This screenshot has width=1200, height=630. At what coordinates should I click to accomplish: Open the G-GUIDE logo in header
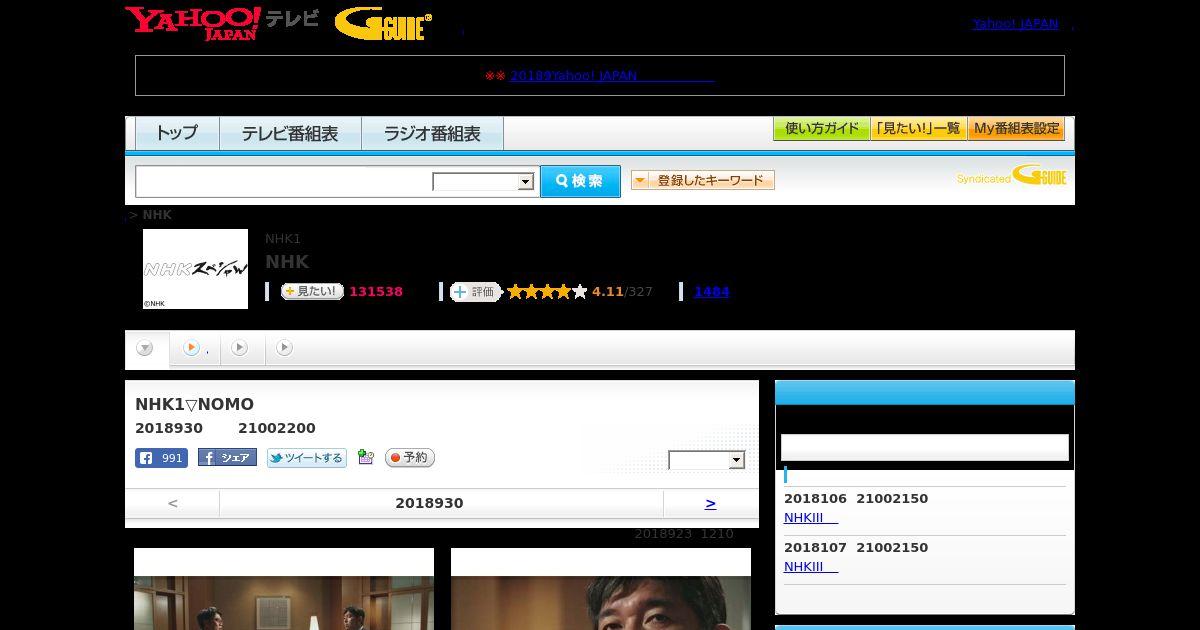point(383,24)
